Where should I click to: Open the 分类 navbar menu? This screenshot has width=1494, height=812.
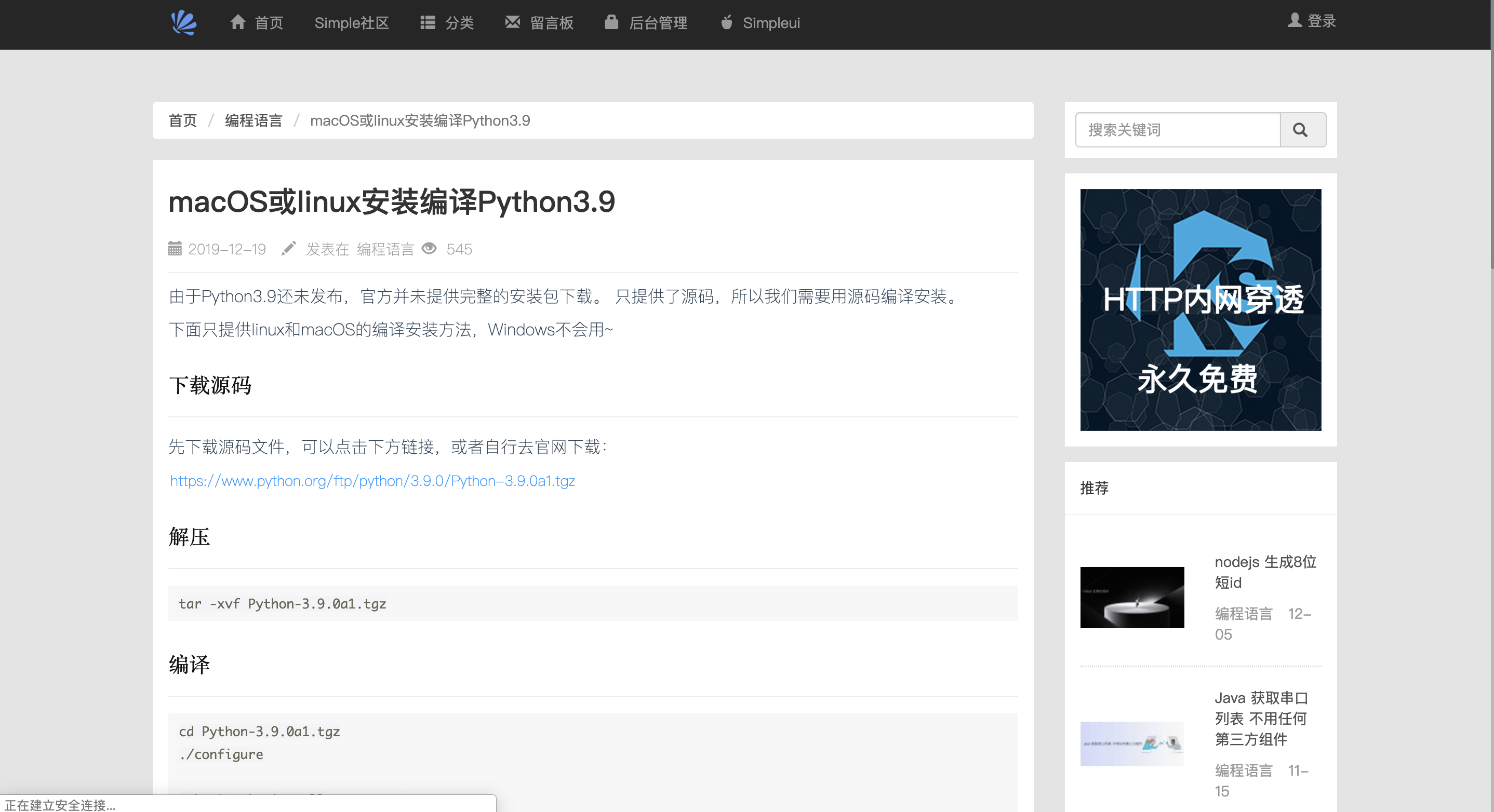[459, 23]
